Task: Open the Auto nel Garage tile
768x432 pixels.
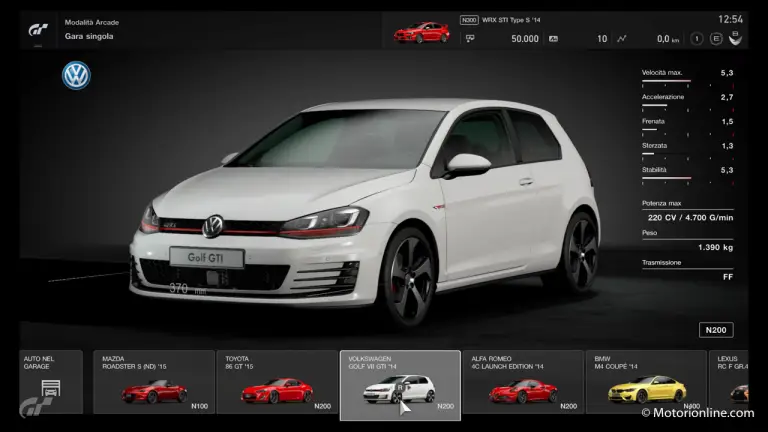Action: pyautogui.click(x=51, y=381)
